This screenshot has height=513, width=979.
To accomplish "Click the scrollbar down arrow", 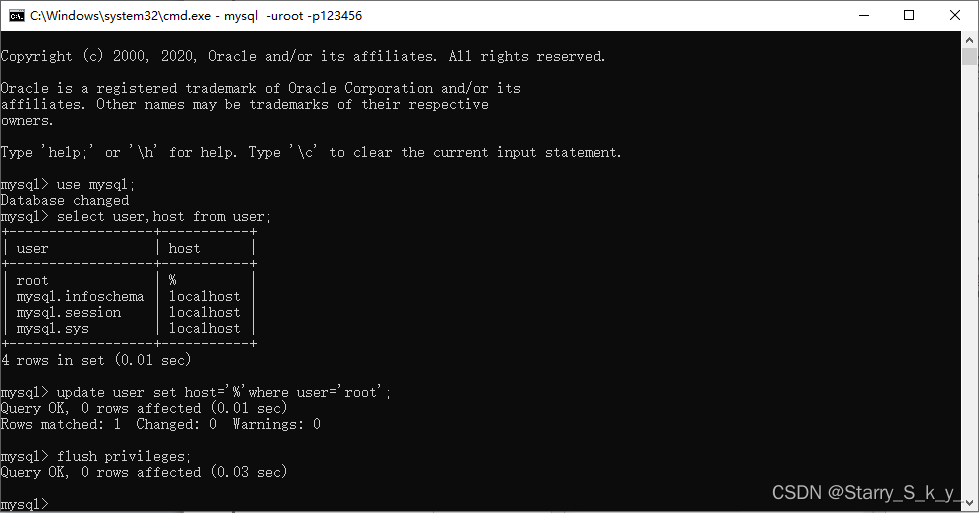I will pyautogui.click(x=970, y=503).
